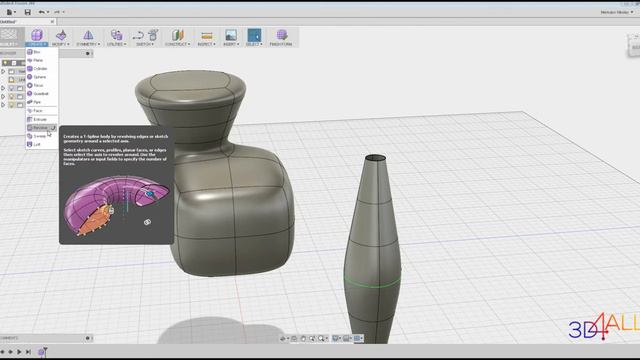Viewport: 640px width, 360px height.
Task: Click the Orbit navigation icon
Action: [283, 338]
